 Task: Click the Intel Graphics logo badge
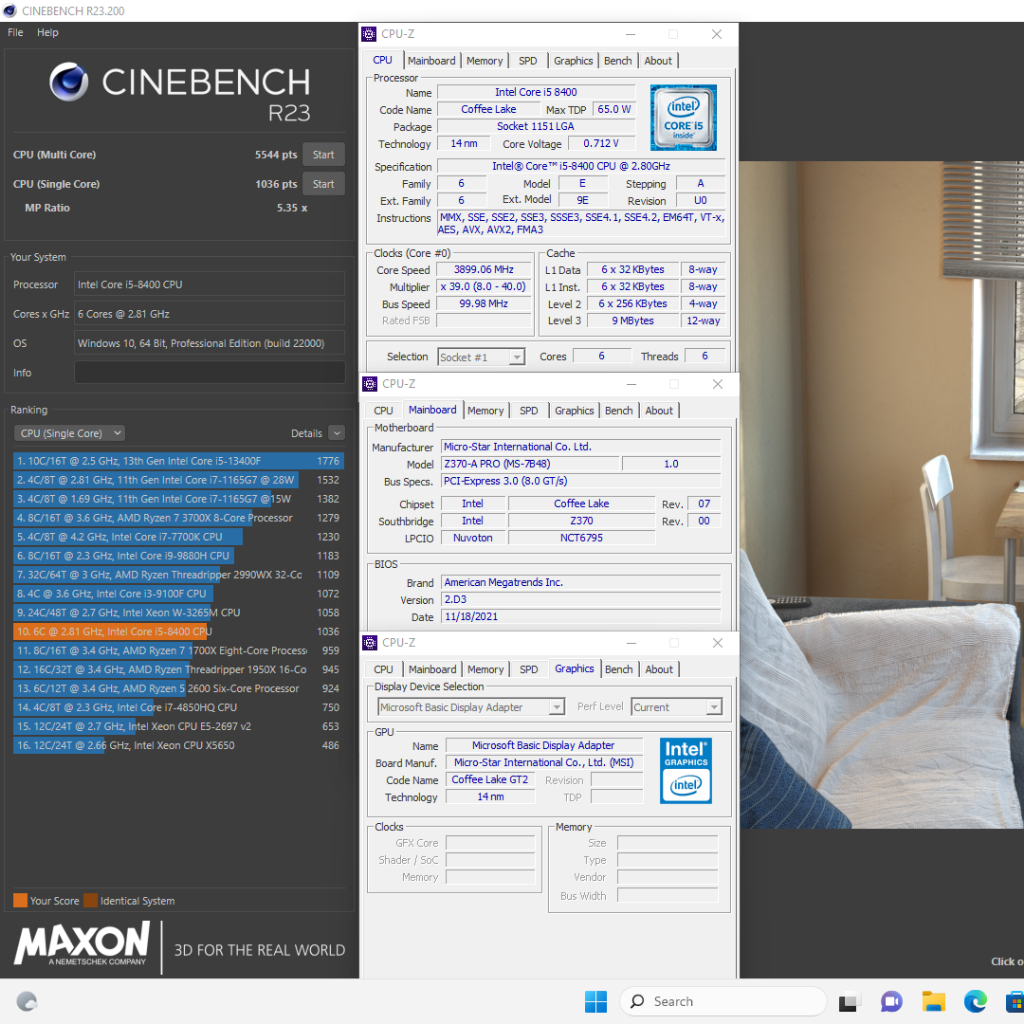686,770
